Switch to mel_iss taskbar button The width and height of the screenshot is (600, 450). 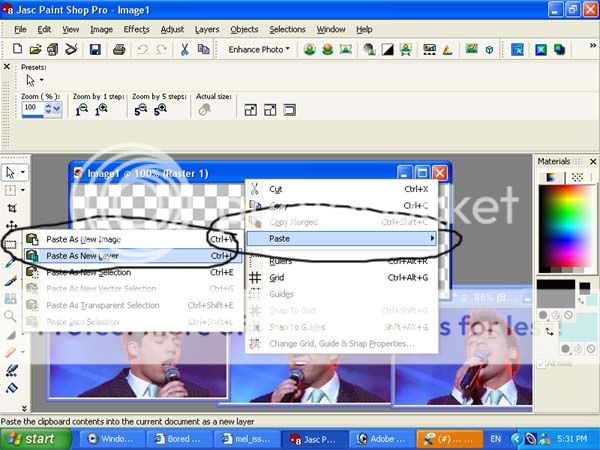pyautogui.click(x=247, y=439)
